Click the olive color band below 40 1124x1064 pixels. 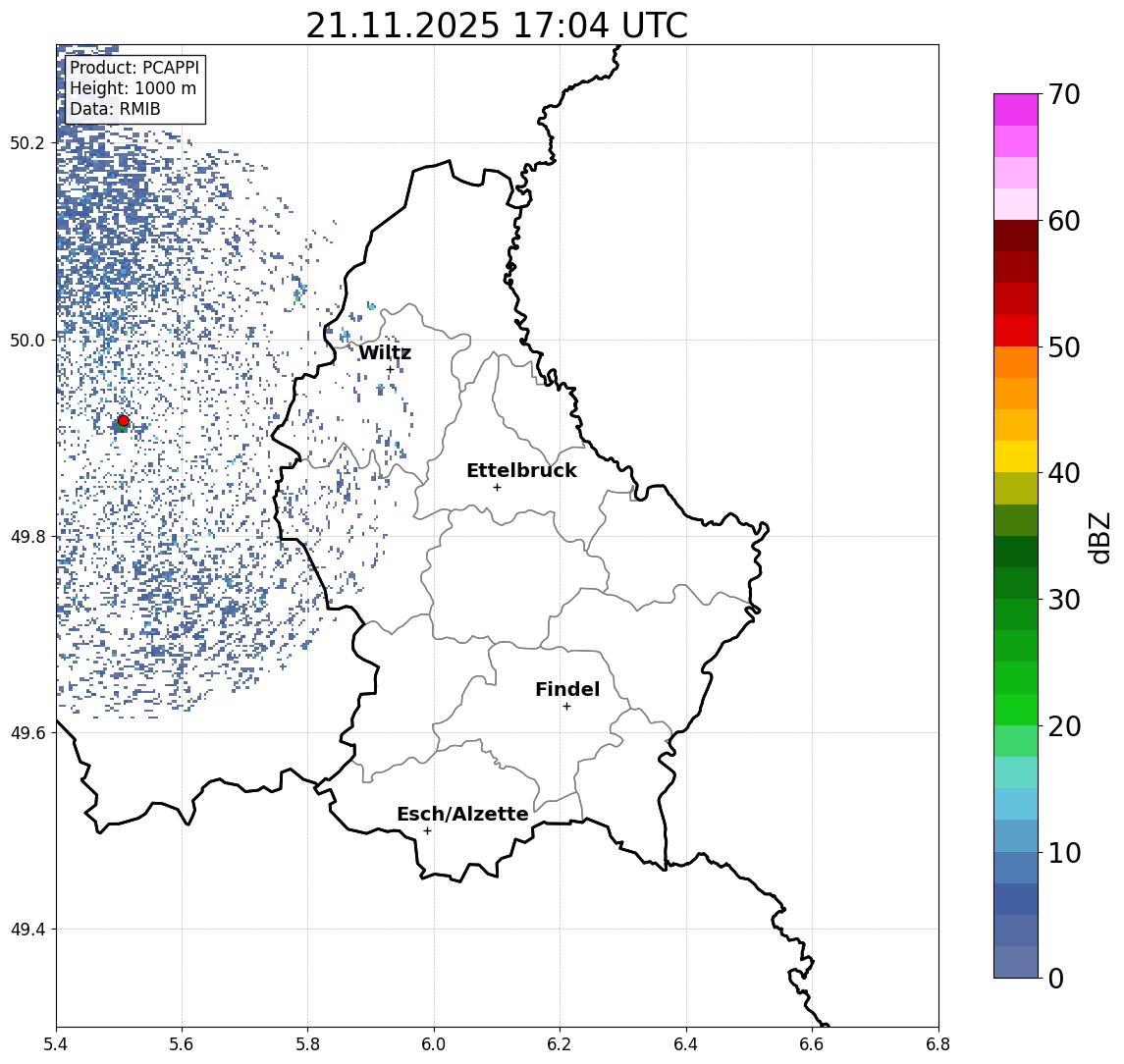[1016, 488]
